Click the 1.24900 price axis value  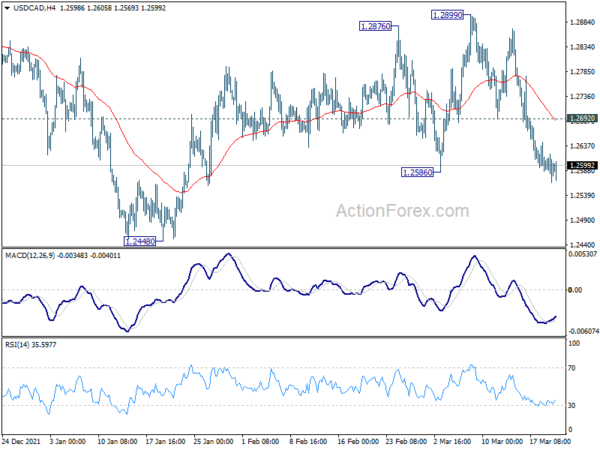pyautogui.click(x=582, y=220)
